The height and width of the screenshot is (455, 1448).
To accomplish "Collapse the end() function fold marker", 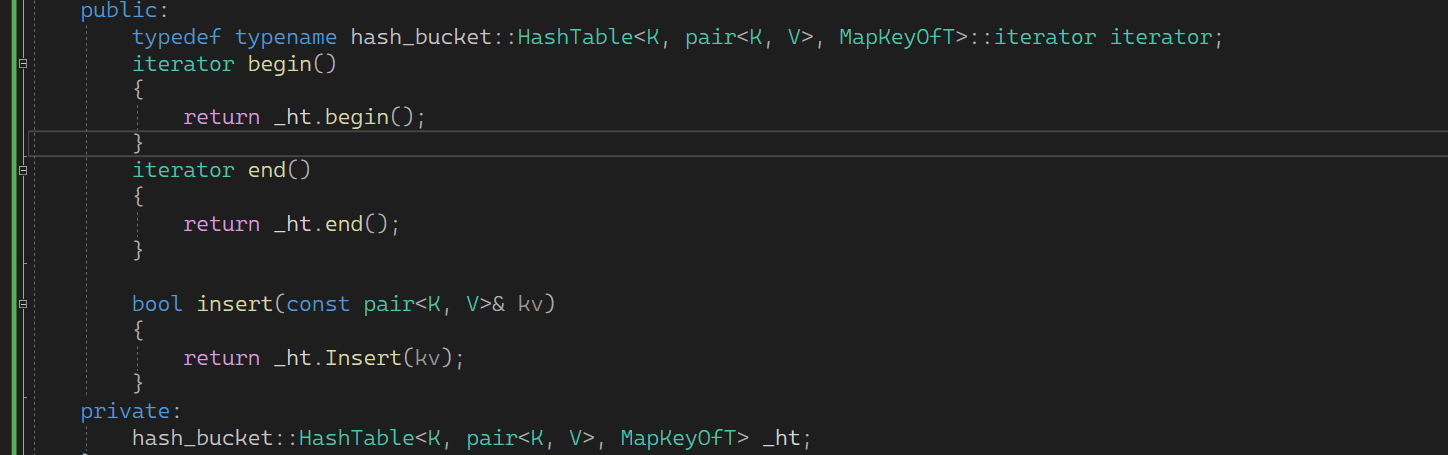I will [x=22, y=171].
